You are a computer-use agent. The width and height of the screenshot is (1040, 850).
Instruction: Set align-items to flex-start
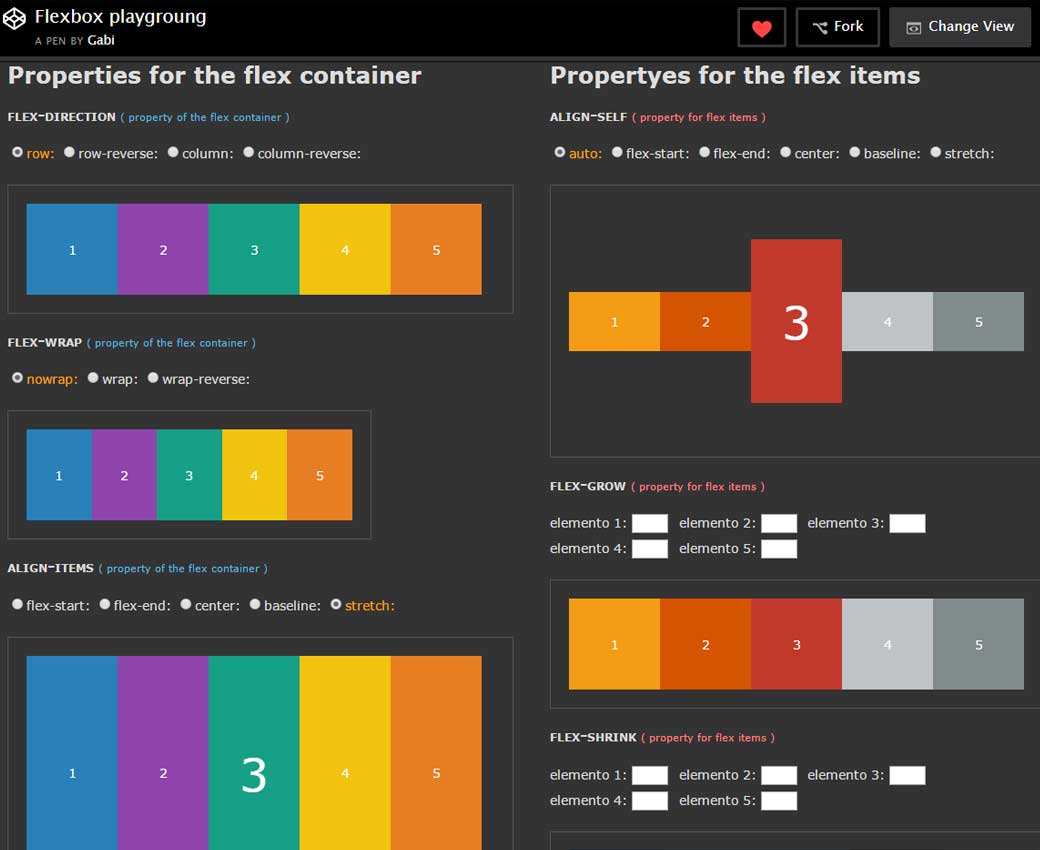(17, 605)
